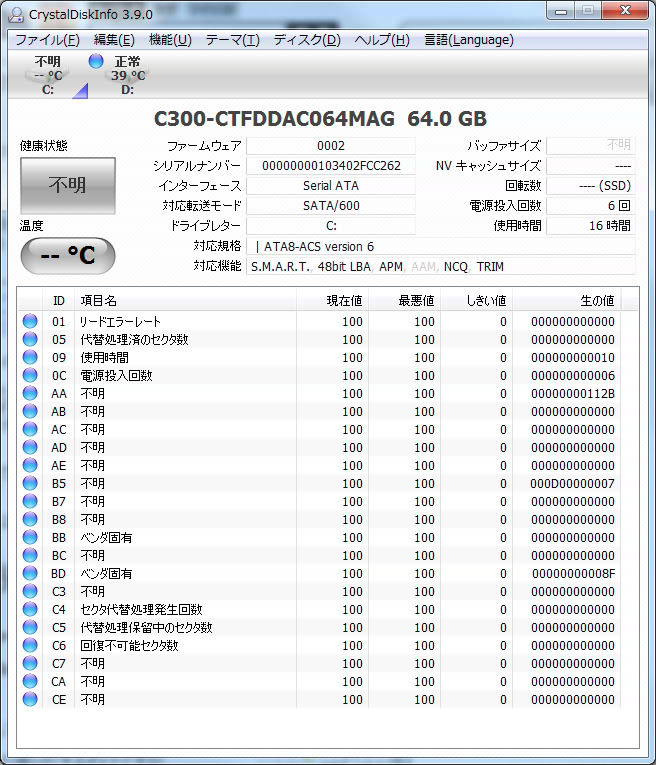Screen dimensions: 656x765
Task: Click the status orb for ID 0C 電源投入回数
Action: pos(30,375)
